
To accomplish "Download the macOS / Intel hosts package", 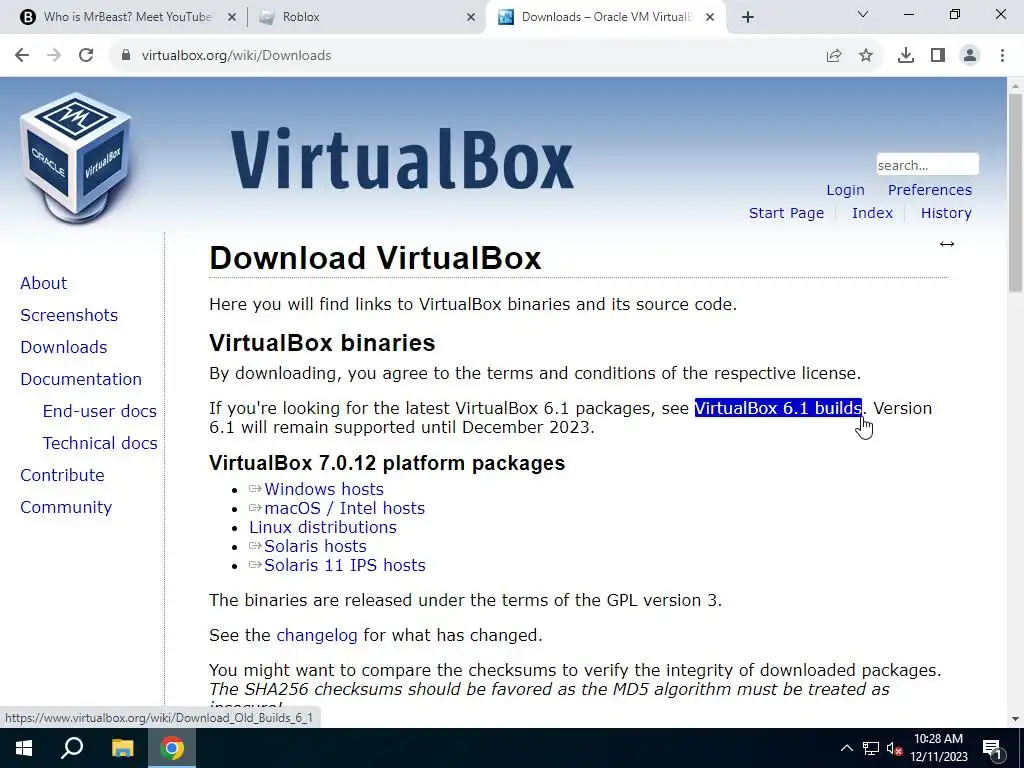I will (x=344, y=508).
